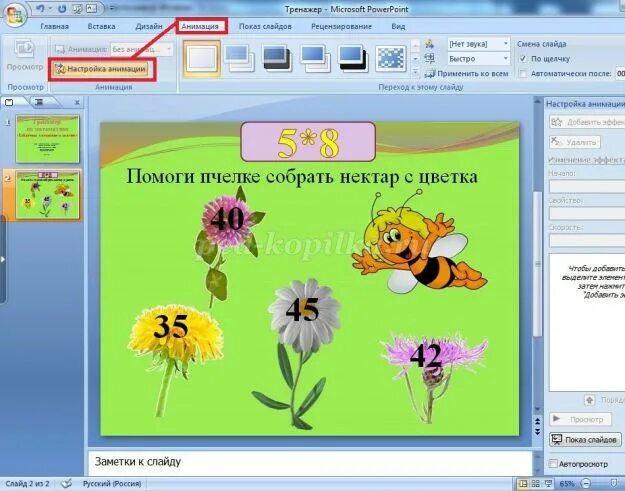Switch to the Вставка ribbon tab
The image size is (625, 491).
point(101,27)
